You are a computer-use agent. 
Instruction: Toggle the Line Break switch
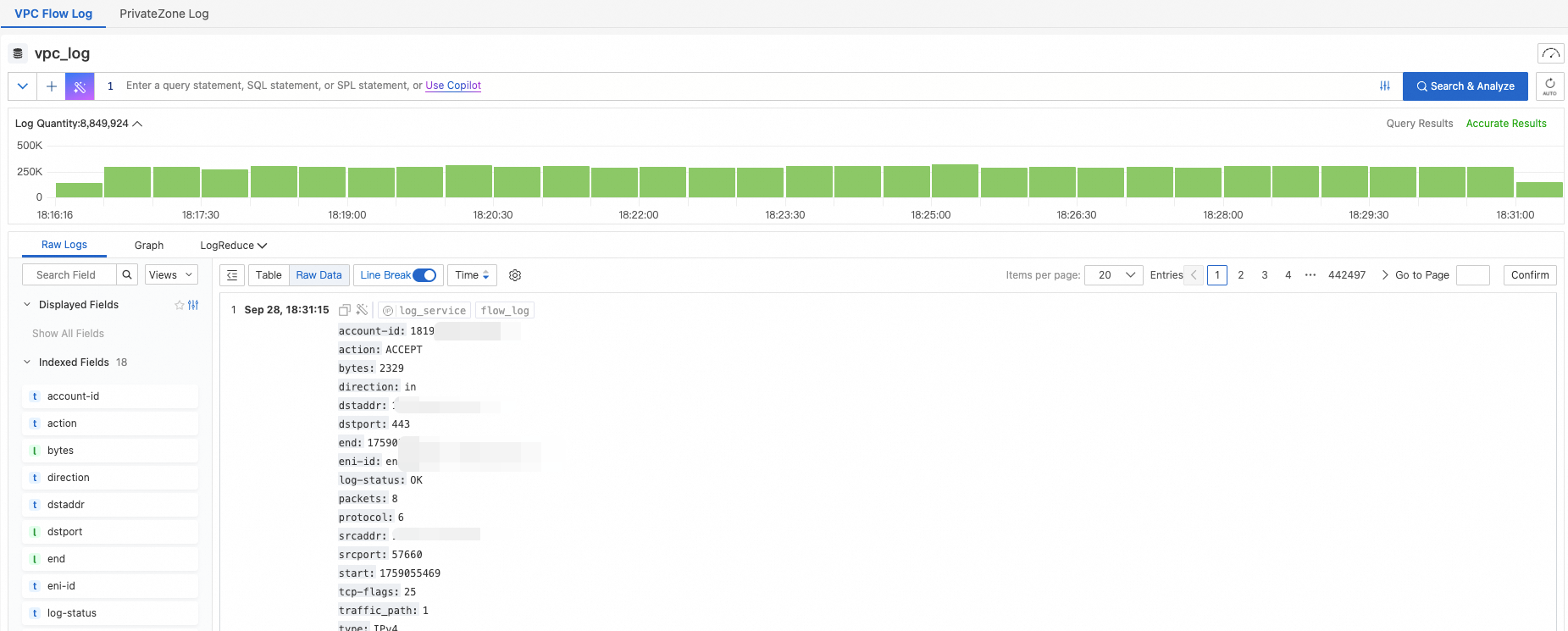424,275
